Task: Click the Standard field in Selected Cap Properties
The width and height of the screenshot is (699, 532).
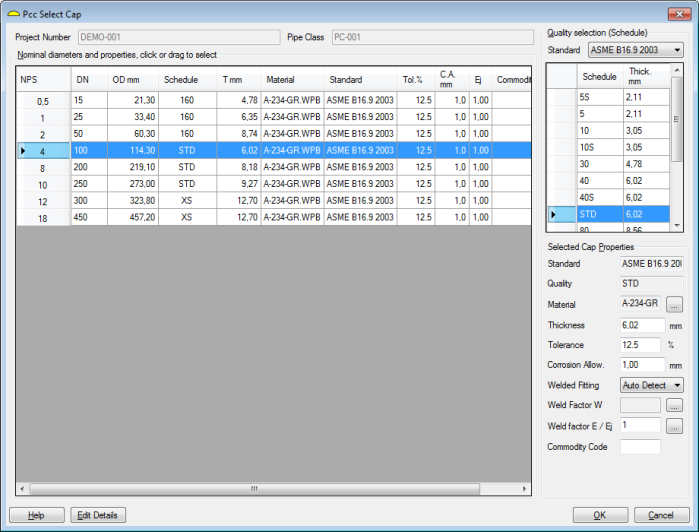Action: tap(652, 264)
